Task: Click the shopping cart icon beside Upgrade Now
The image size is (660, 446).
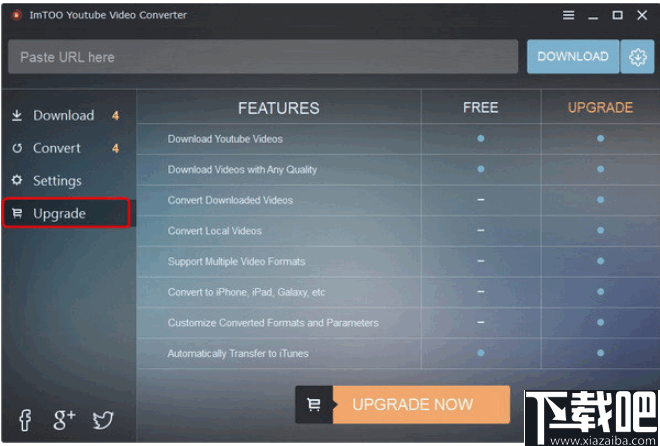Action: coord(314,405)
